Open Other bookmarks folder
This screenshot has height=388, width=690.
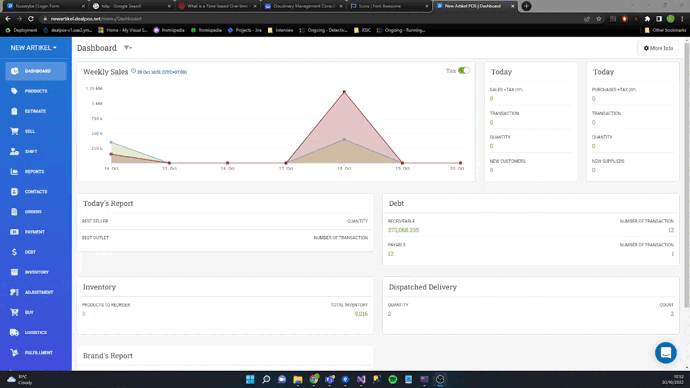click(x=665, y=30)
